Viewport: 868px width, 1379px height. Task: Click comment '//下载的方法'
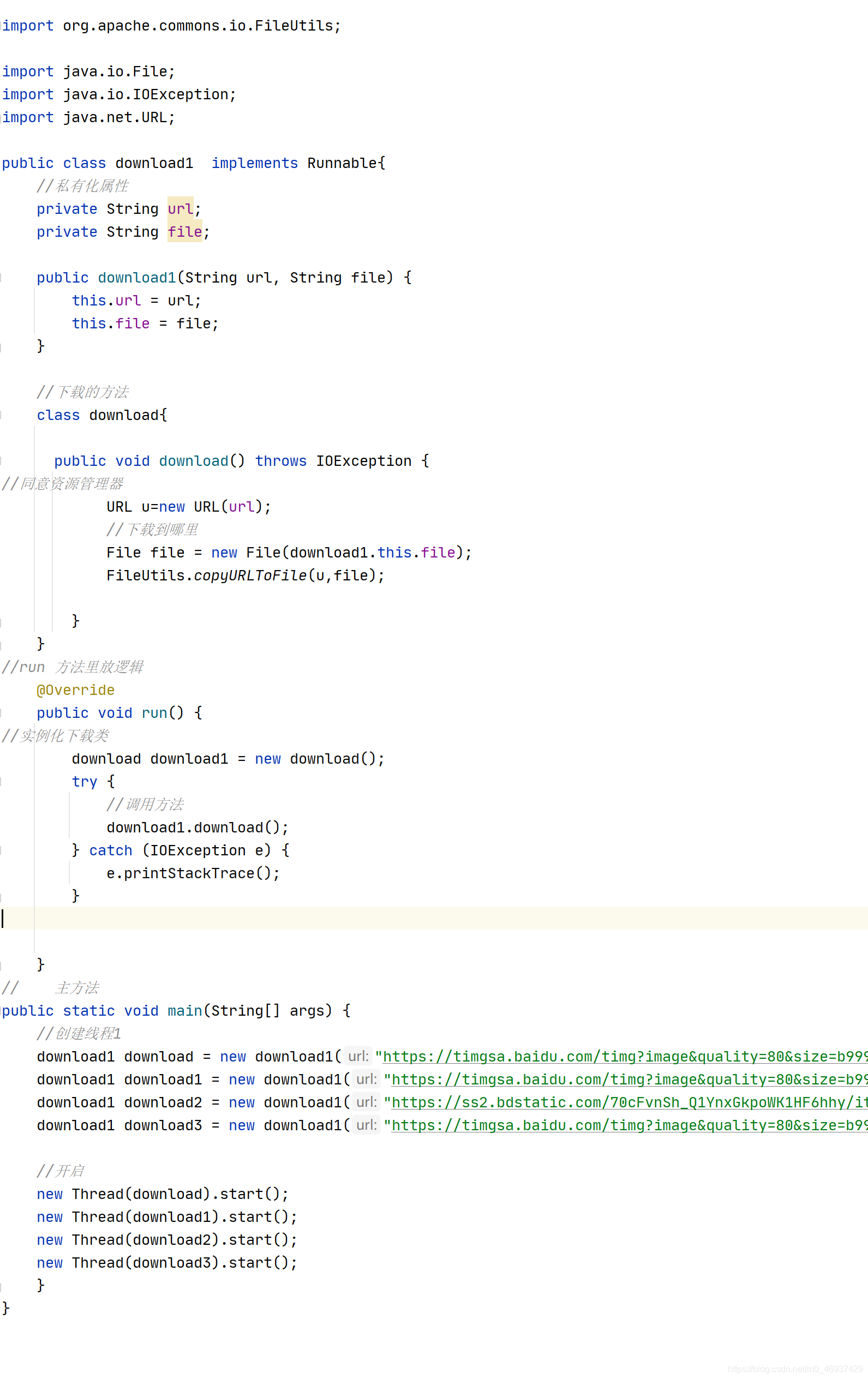click(x=82, y=392)
